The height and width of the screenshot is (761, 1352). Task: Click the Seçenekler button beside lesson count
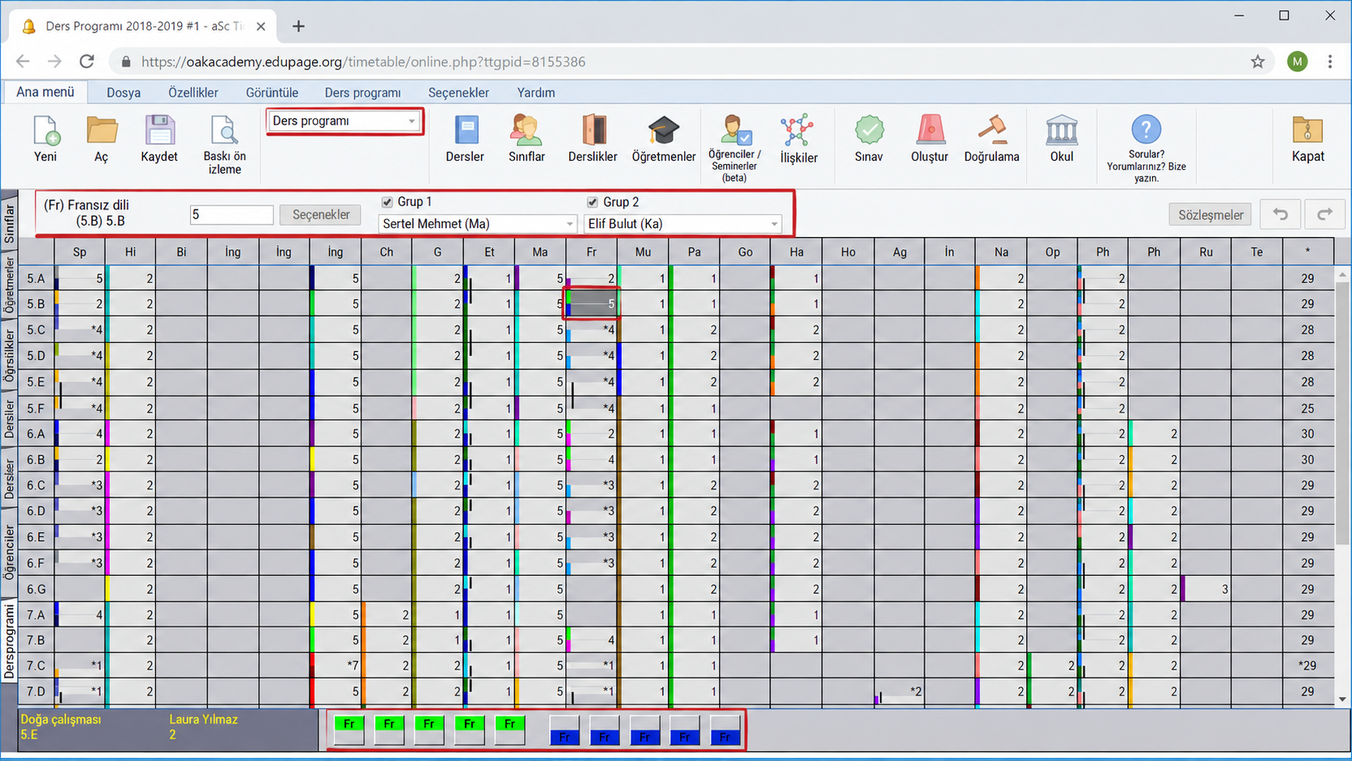pyautogui.click(x=321, y=215)
